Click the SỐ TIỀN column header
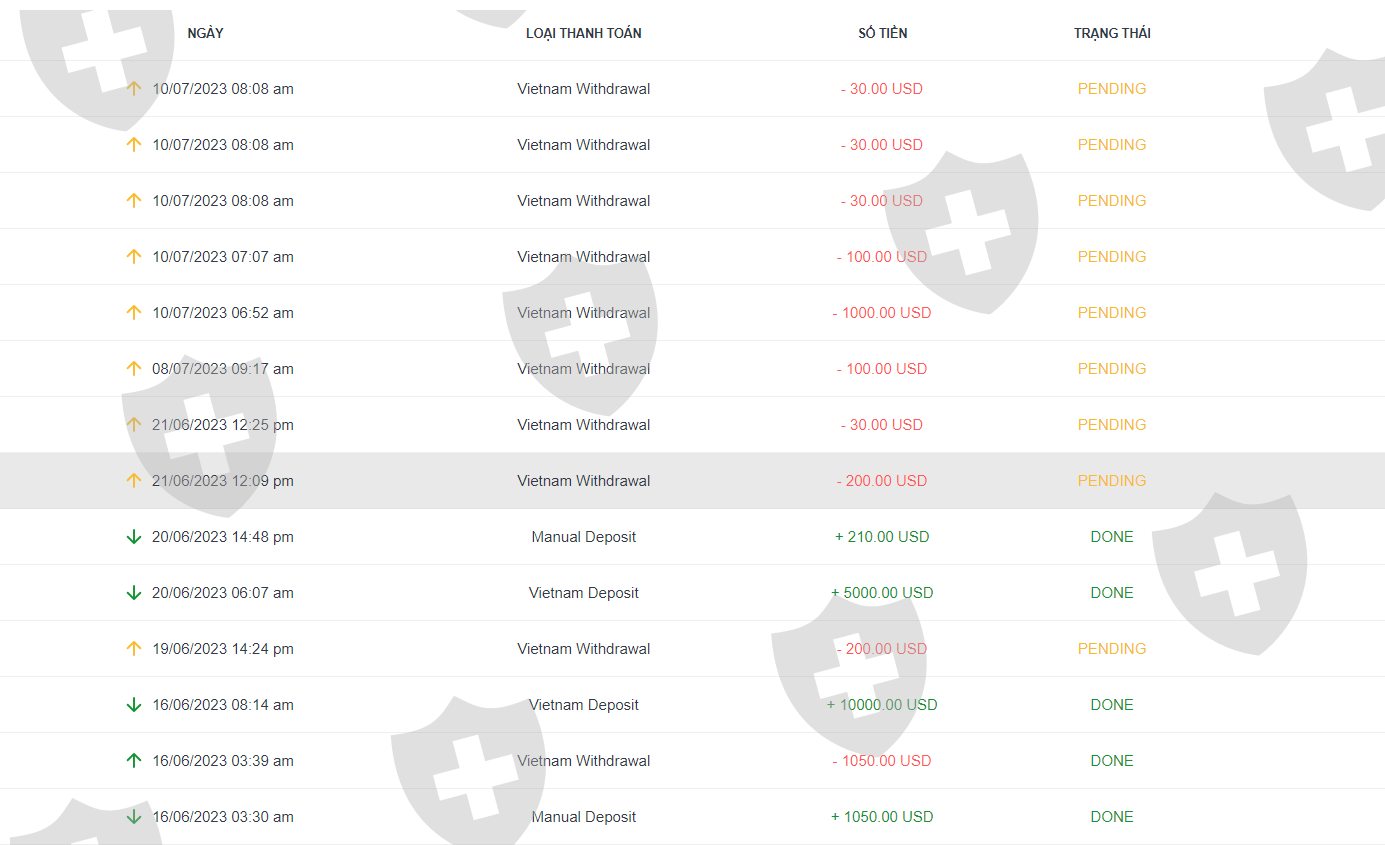This screenshot has height=845, width=1385. [x=882, y=33]
